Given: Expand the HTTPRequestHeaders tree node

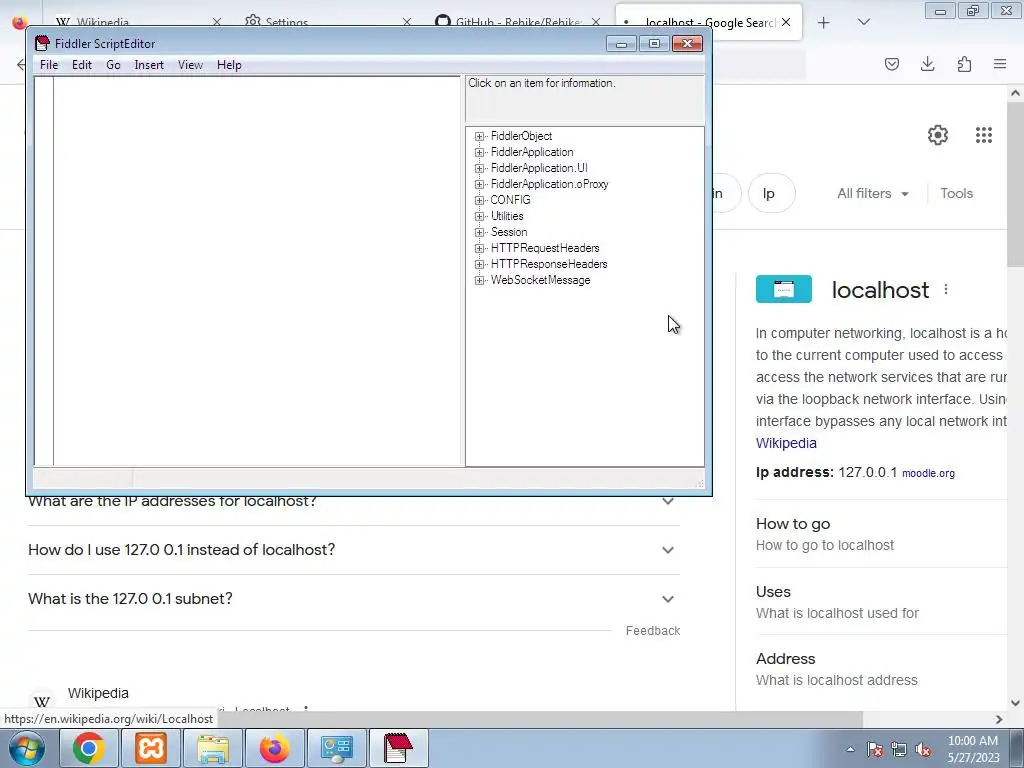Looking at the screenshot, I should [x=479, y=248].
